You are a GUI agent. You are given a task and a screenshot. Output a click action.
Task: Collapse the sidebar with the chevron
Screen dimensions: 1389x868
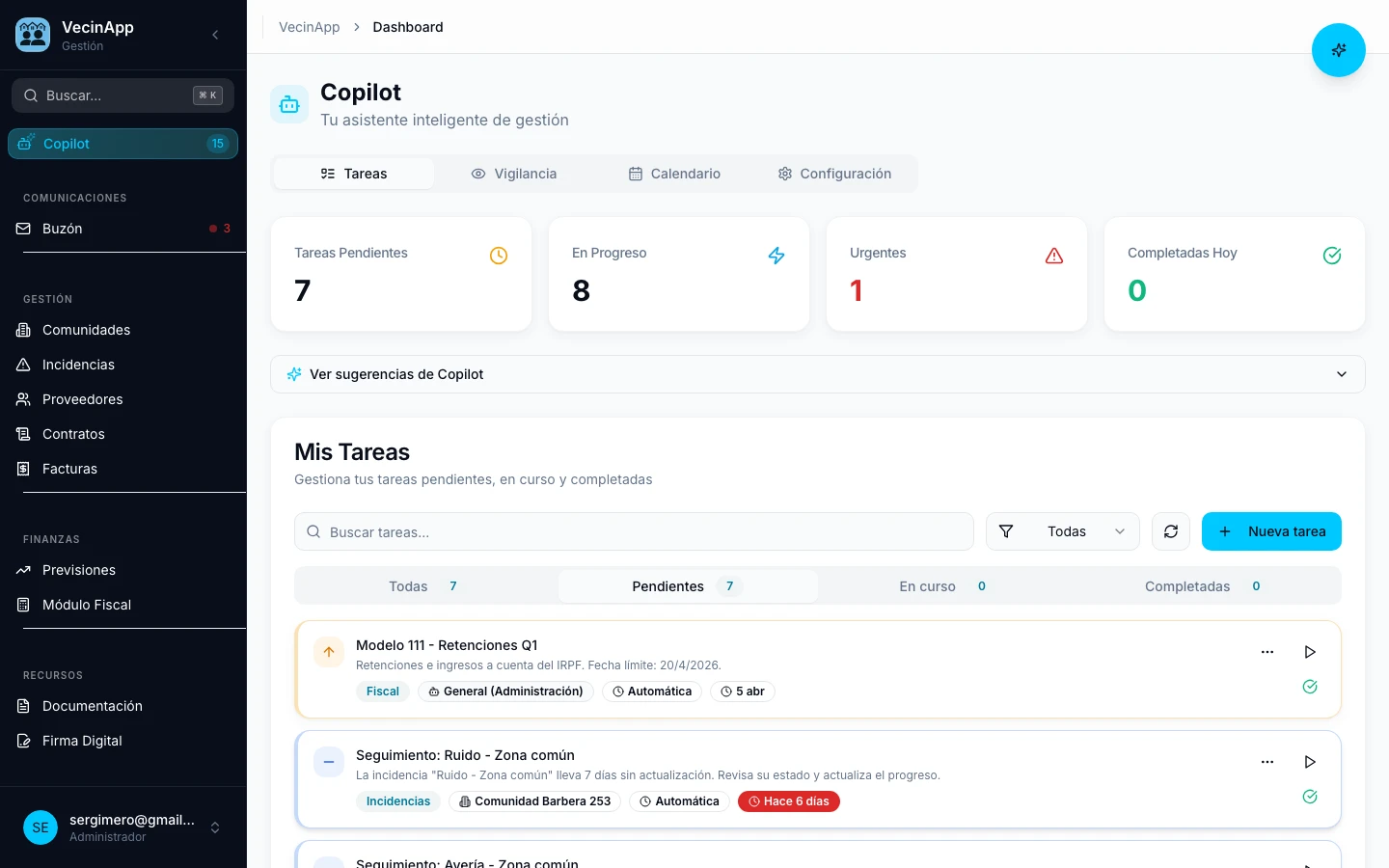click(215, 35)
